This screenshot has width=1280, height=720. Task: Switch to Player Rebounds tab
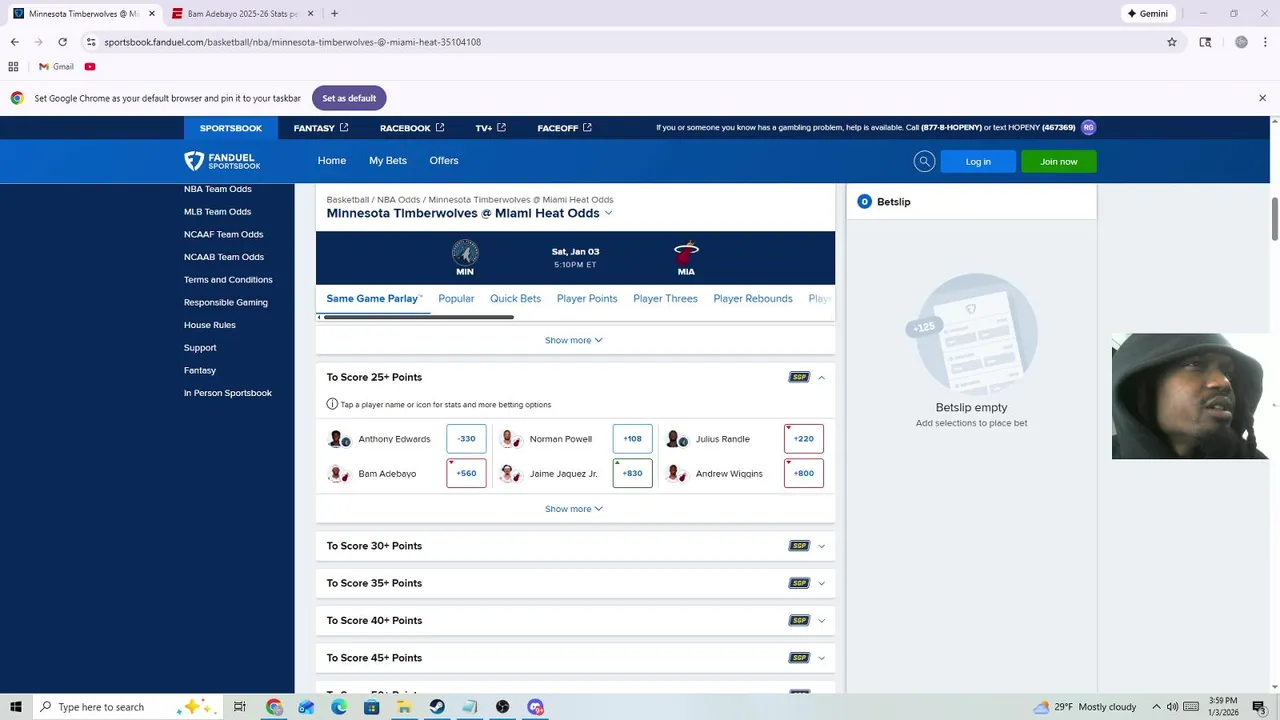click(753, 299)
